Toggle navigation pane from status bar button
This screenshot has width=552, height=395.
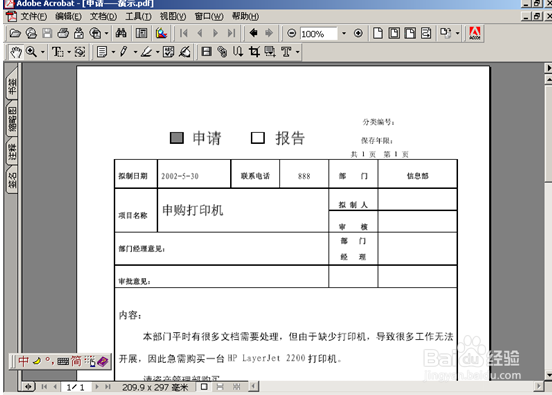(28, 387)
